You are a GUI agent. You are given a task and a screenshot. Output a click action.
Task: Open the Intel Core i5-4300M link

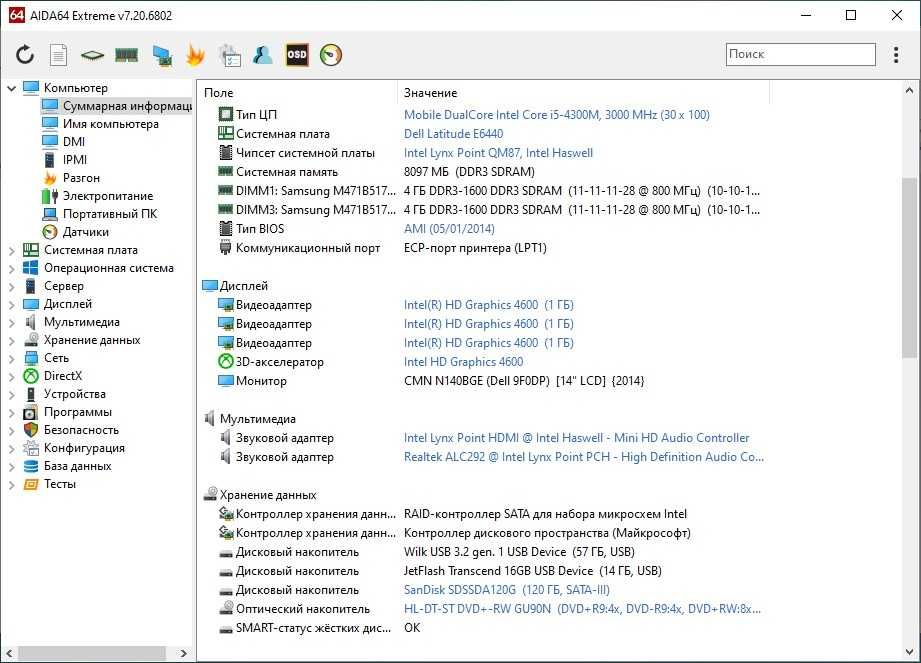coord(556,115)
